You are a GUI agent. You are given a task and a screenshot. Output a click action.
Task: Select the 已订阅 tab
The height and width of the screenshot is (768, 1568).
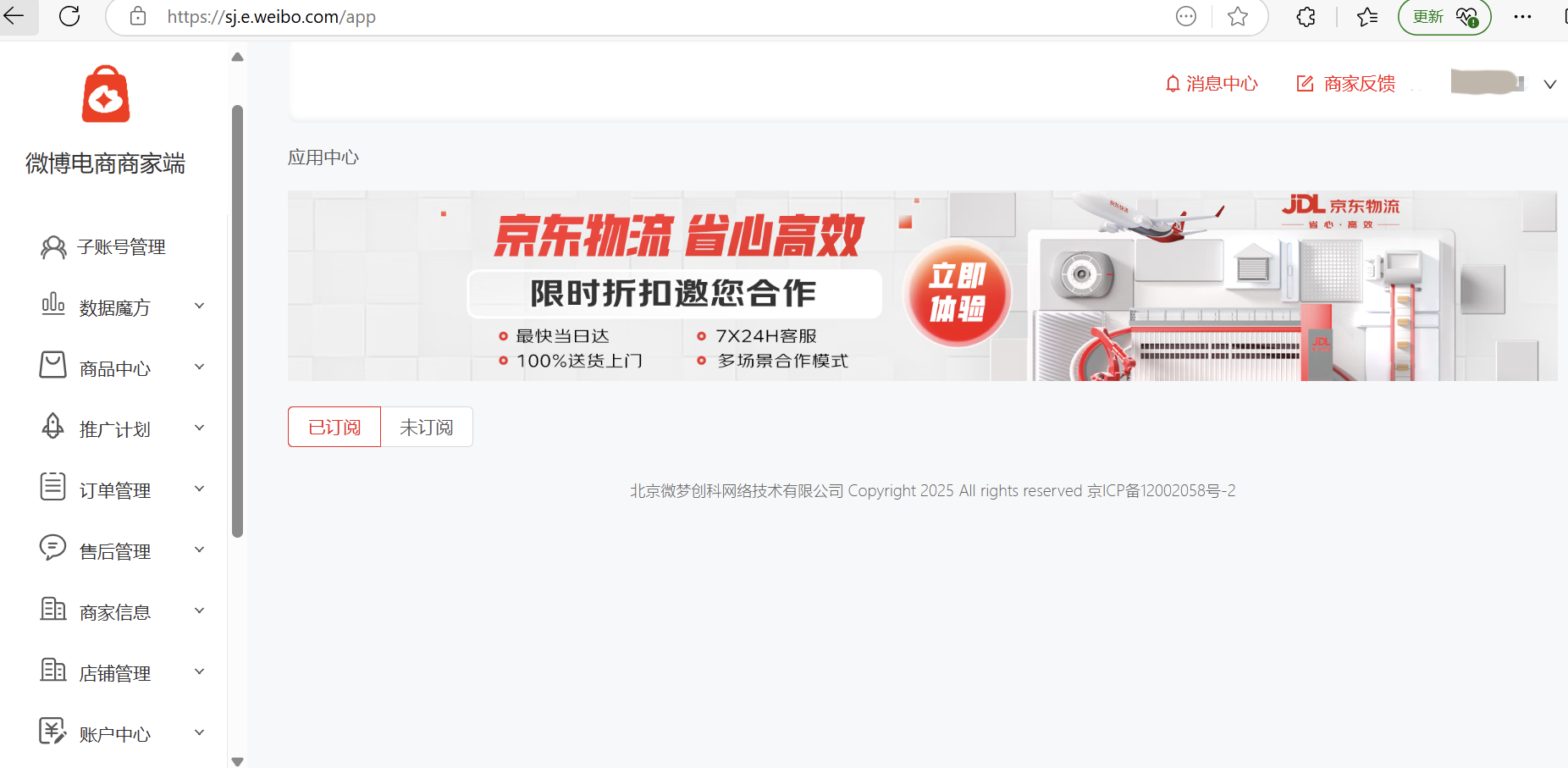[334, 427]
